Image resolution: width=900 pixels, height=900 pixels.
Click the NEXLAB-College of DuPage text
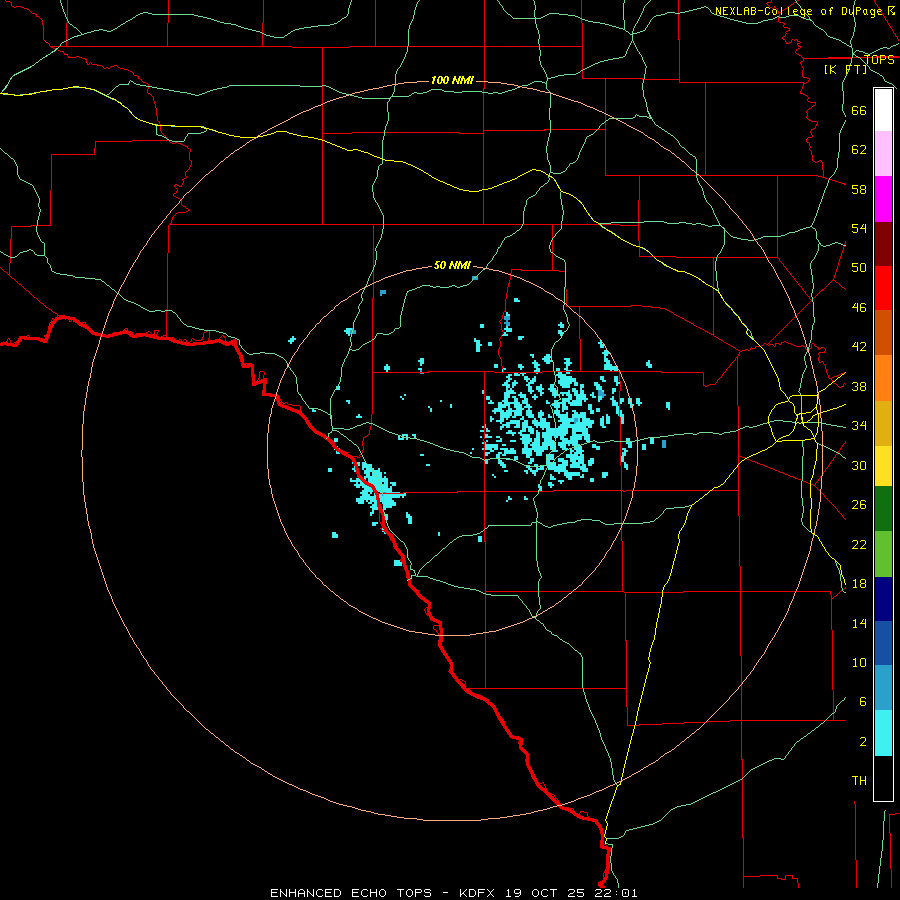(x=798, y=11)
